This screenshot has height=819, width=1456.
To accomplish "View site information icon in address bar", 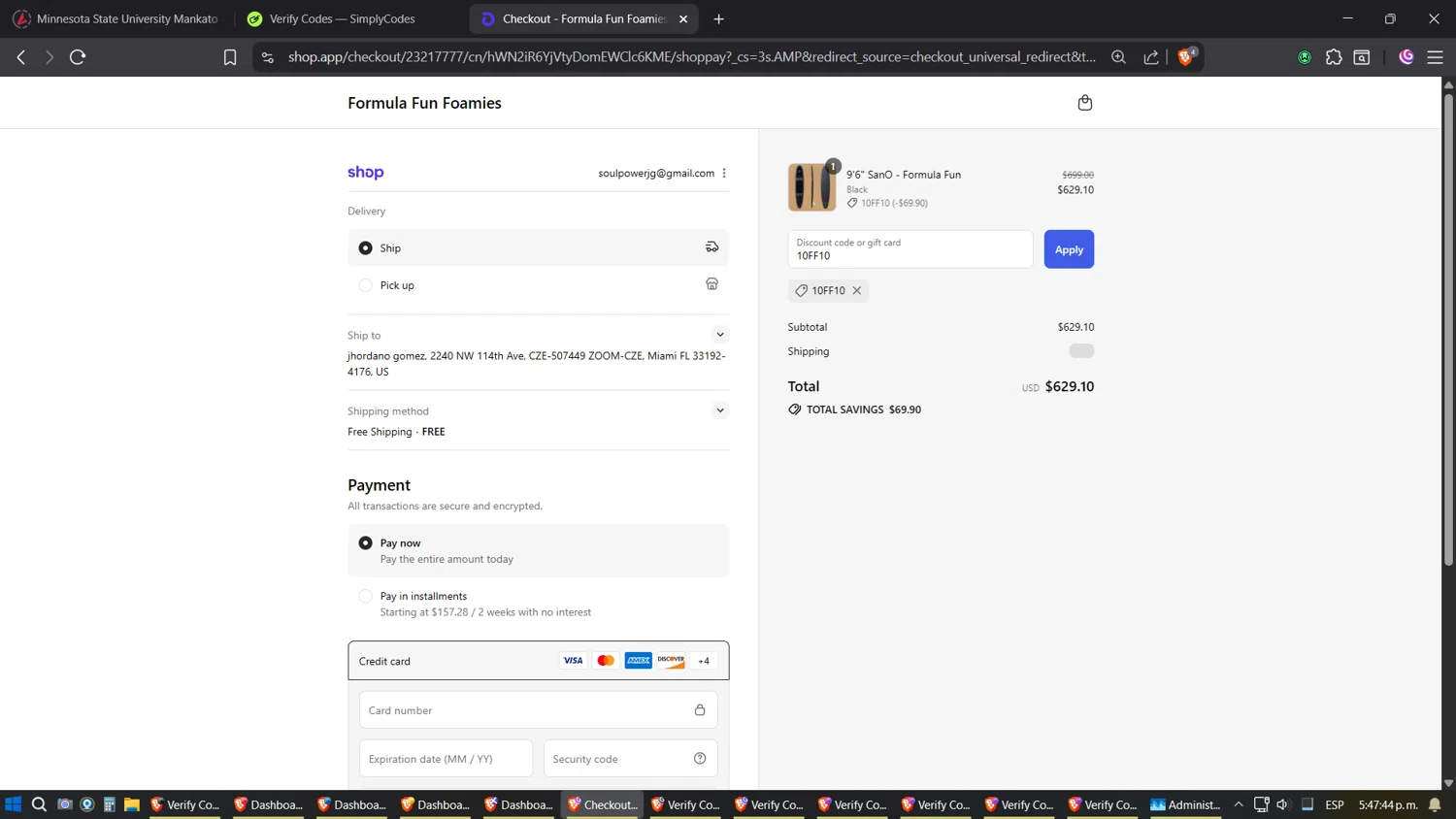I will click(x=268, y=57).
